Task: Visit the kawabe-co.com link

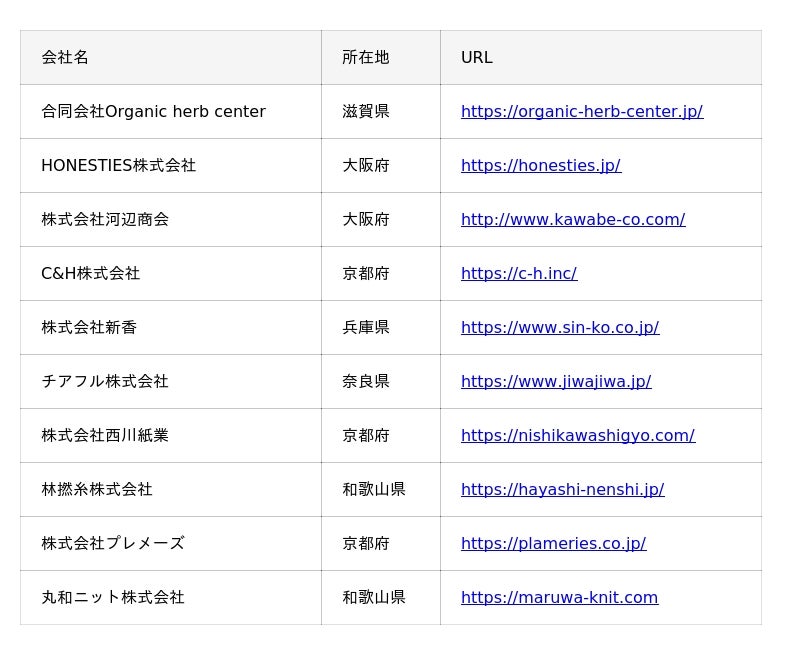Action: 572,220
